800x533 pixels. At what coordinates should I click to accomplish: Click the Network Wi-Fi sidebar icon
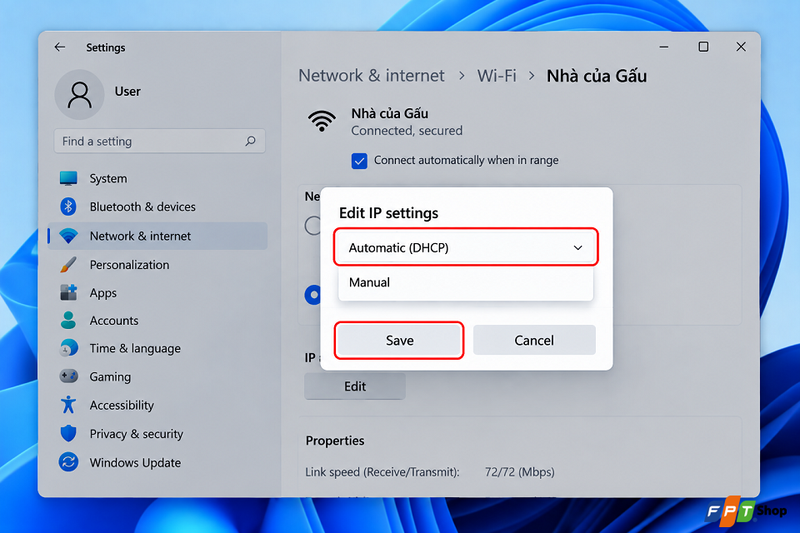tap(68, 236)
